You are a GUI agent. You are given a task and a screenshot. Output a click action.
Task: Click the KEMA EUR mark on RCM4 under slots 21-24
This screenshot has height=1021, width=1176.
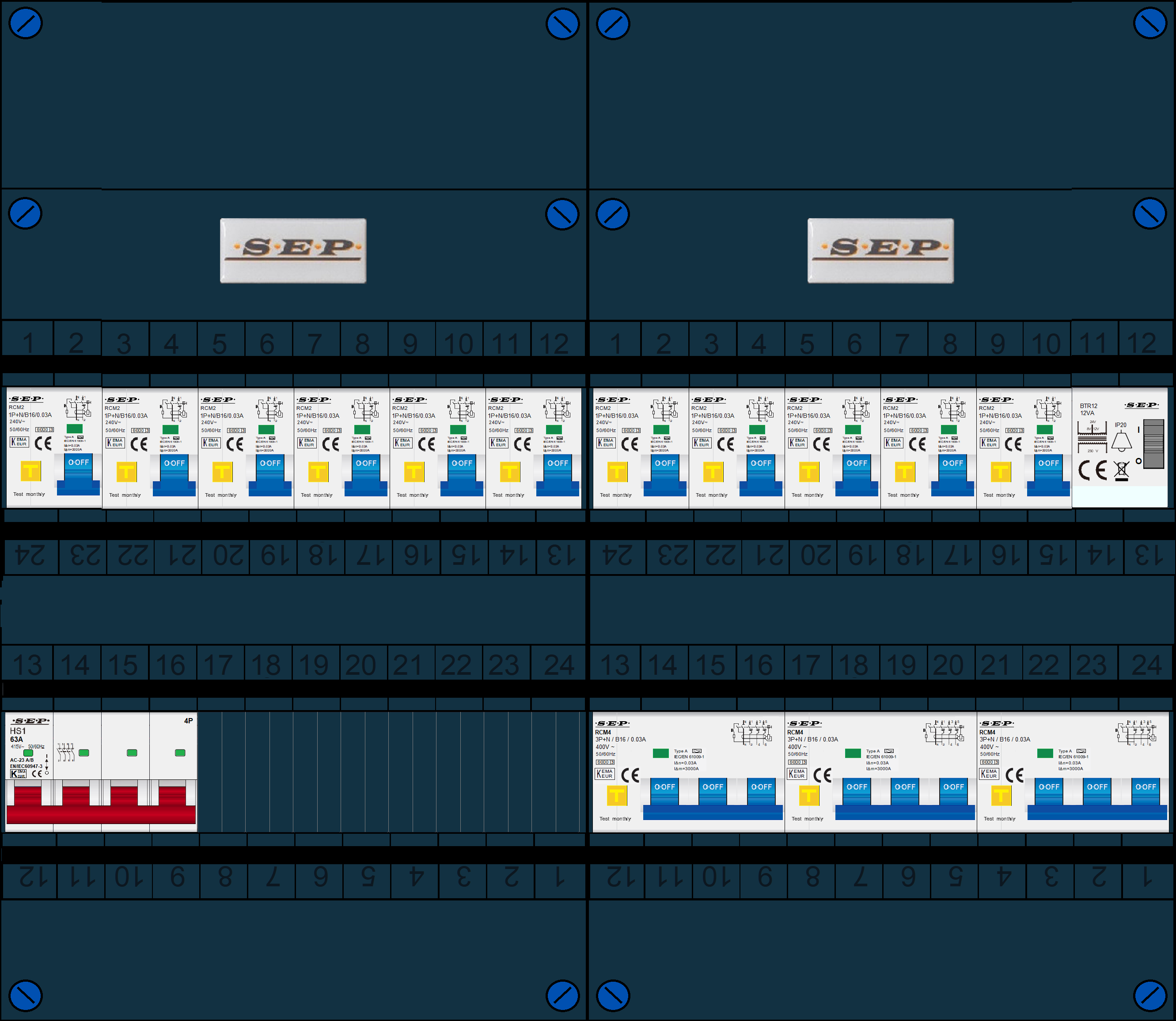point(989,774)
